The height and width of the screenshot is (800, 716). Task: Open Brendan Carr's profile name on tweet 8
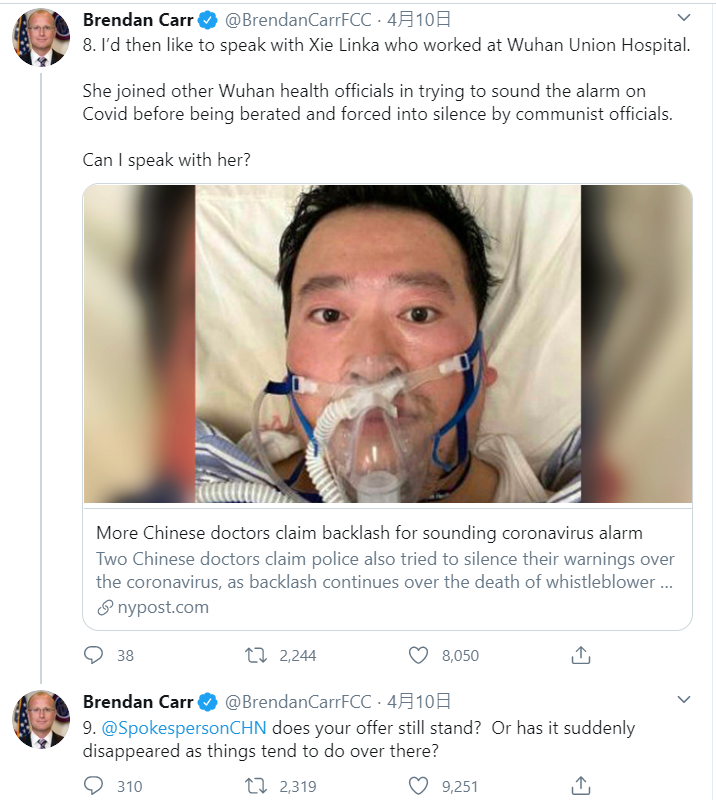coord(137,19)
